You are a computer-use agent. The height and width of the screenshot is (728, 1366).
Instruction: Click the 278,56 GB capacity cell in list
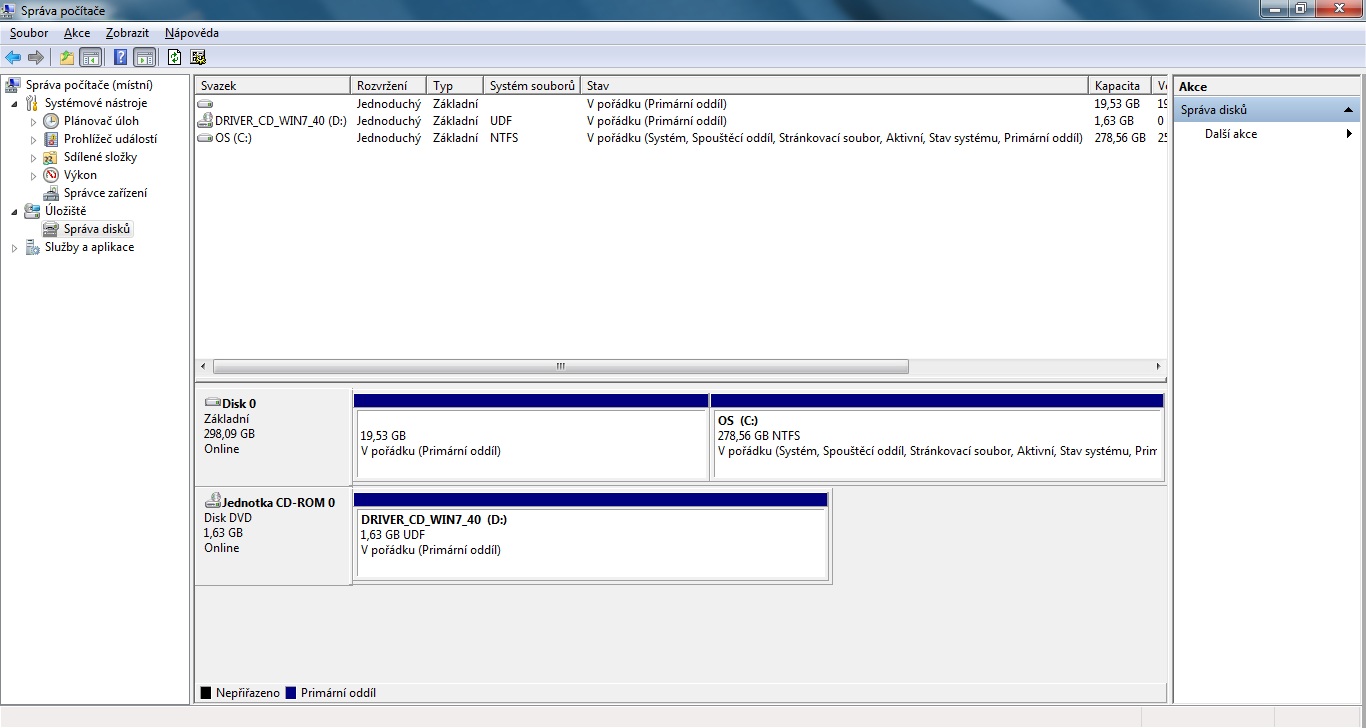pyautogui.click(x=1120, y=138)
